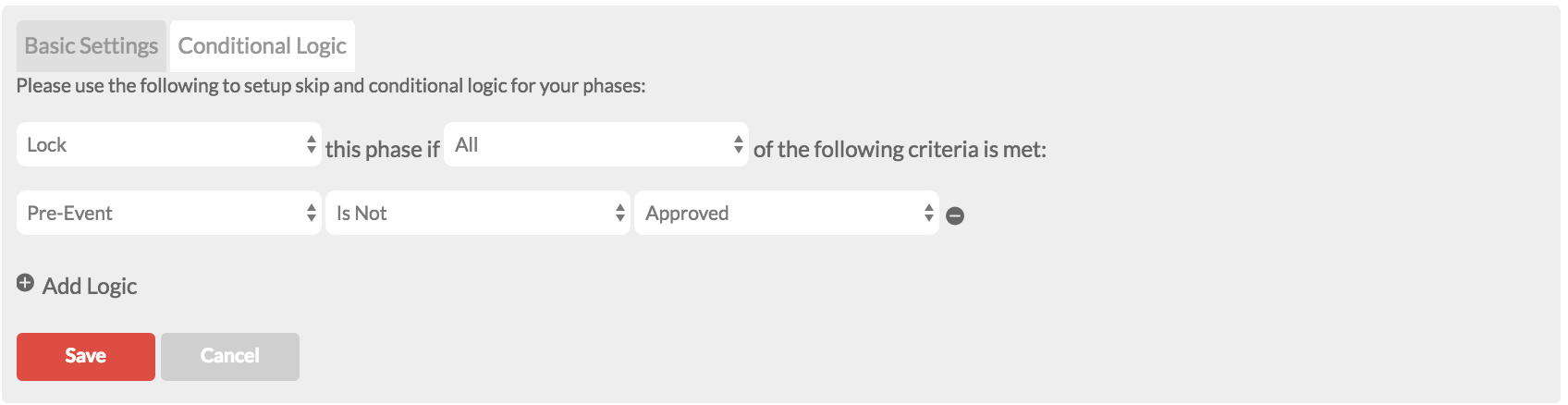
Task: Click the plus icon beside Add Logic
Action: point(26,284)
